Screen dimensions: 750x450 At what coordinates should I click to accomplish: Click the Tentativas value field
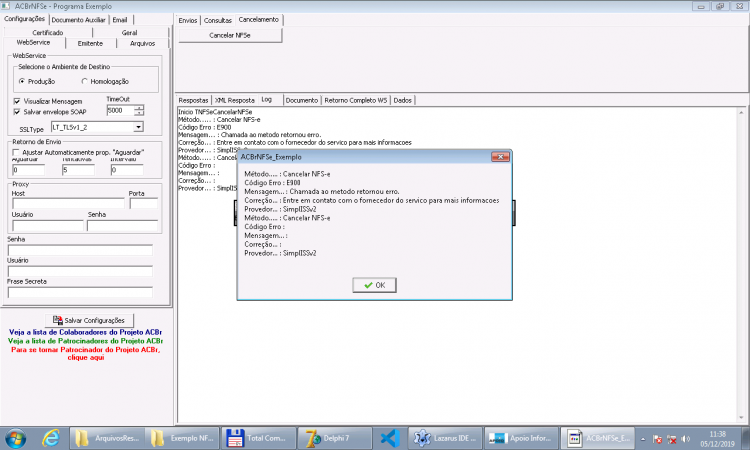pyautogui.click(x=78, y=170)
